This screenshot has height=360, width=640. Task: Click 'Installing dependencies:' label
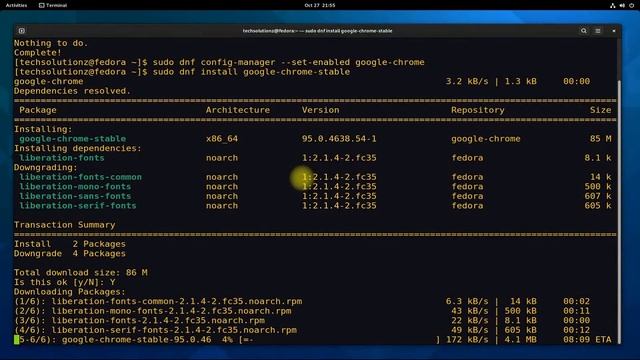coord(78,148)
